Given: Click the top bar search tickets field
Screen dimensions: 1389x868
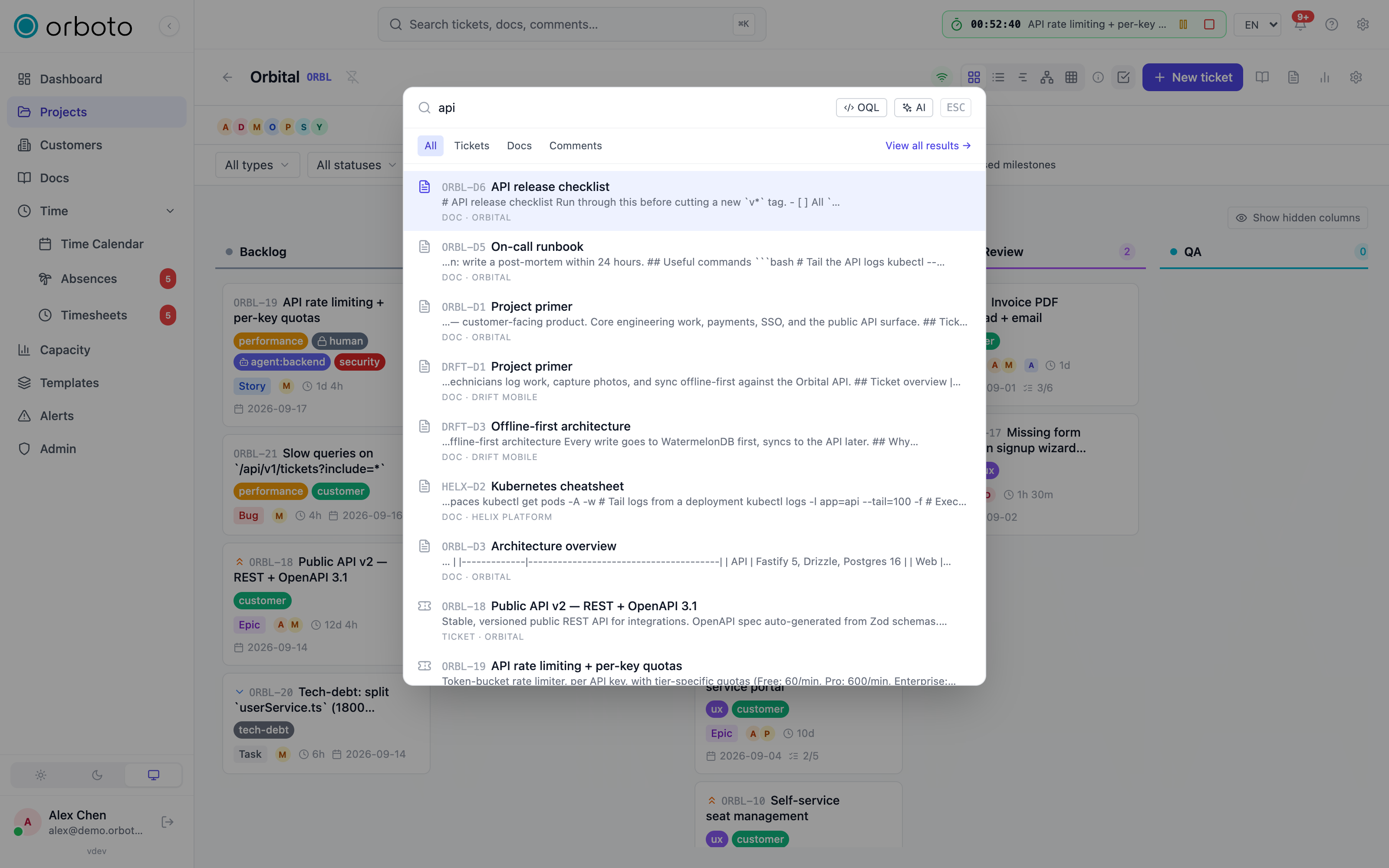Looking at the screenshot, I should pyautogui.click(x=572, y=24).
